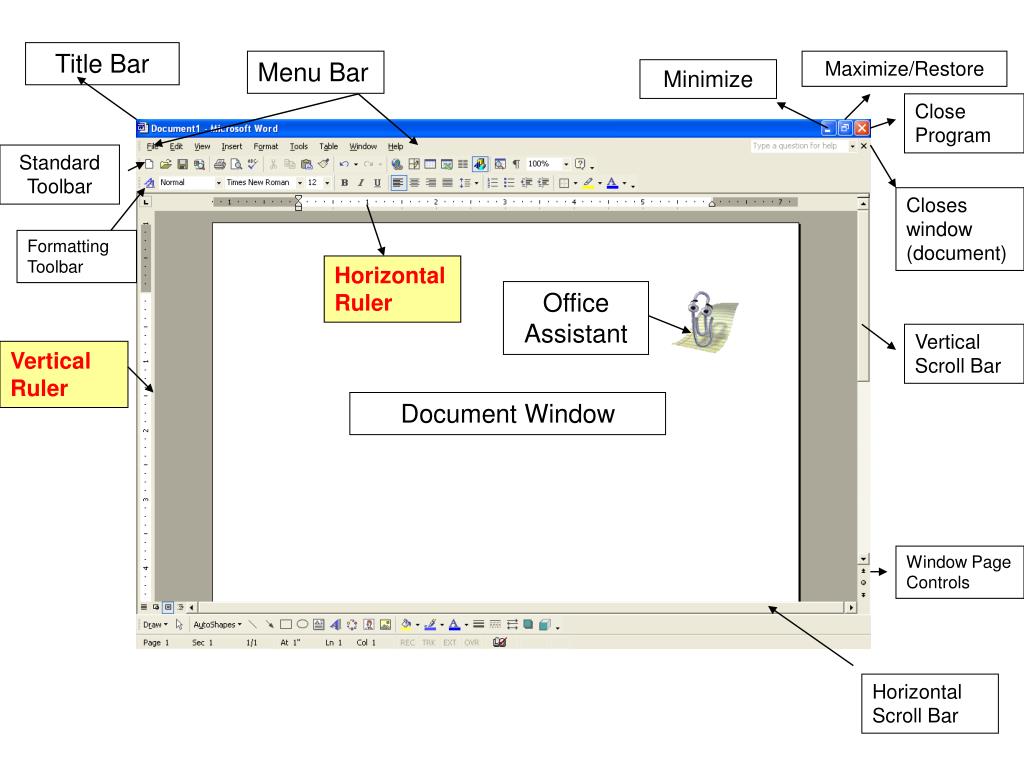
Task: Select the Oval drawing tool
Action: click(302, 624)
